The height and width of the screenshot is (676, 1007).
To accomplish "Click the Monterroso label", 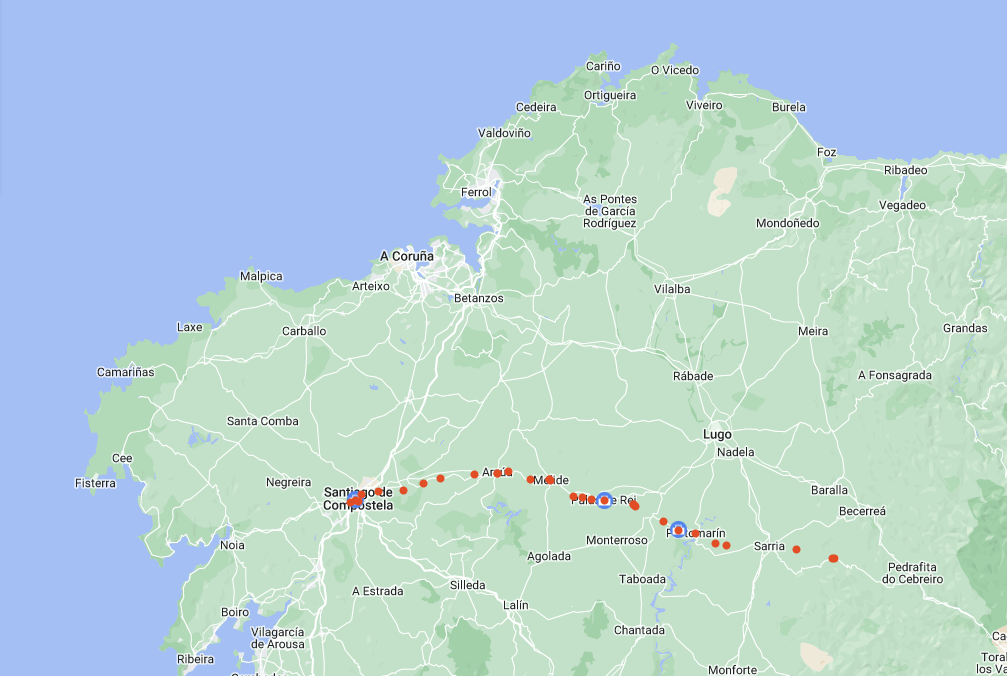I will coord(617,541).
